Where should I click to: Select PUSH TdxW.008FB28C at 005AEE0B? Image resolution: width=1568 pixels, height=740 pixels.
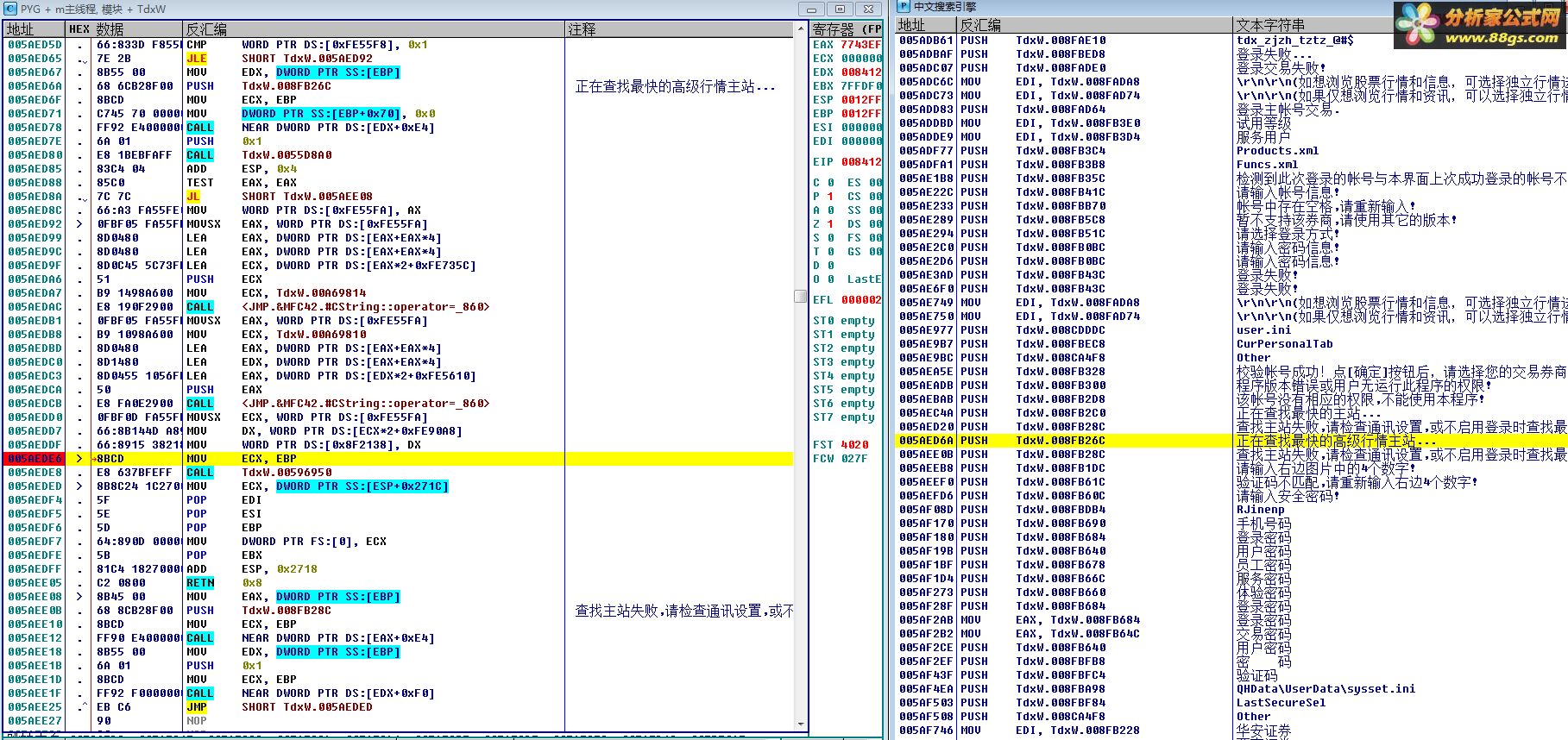click(x=399, y=611)
